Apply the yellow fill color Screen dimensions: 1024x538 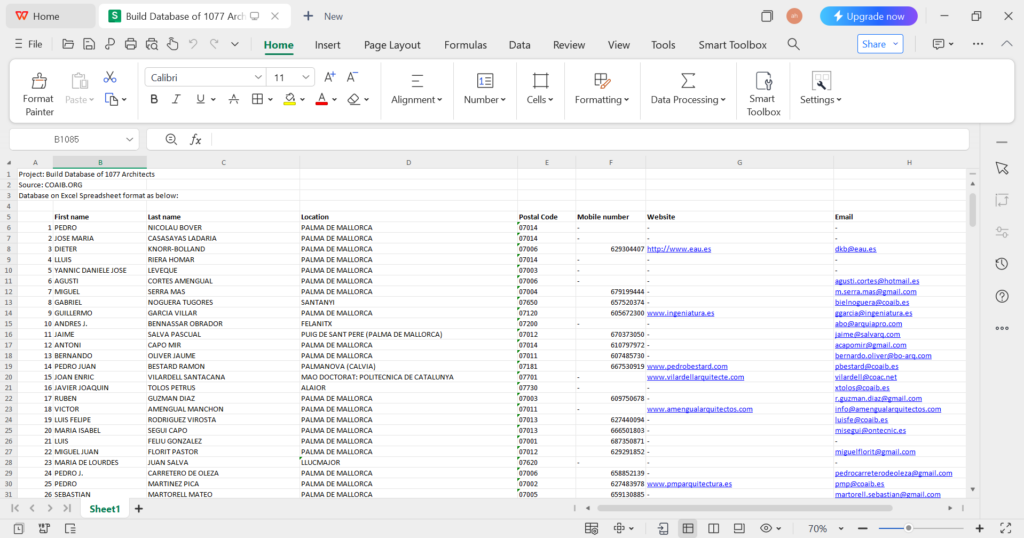pyautogui.click(x=290, y=99)
